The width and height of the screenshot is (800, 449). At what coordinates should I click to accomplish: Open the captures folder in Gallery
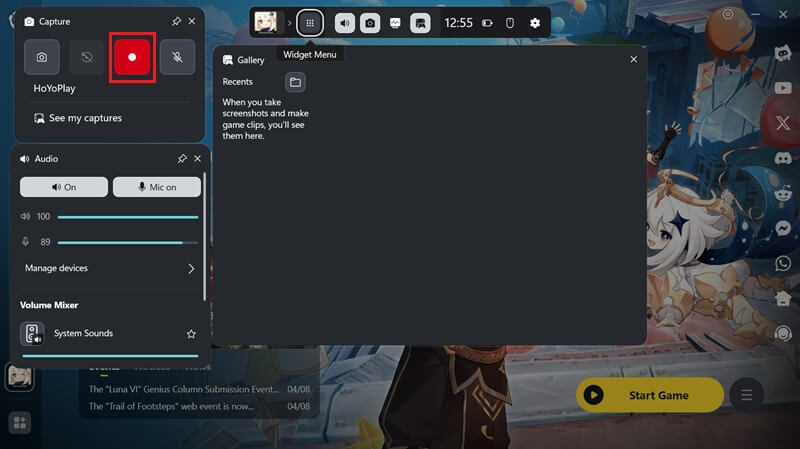[295, 82]
